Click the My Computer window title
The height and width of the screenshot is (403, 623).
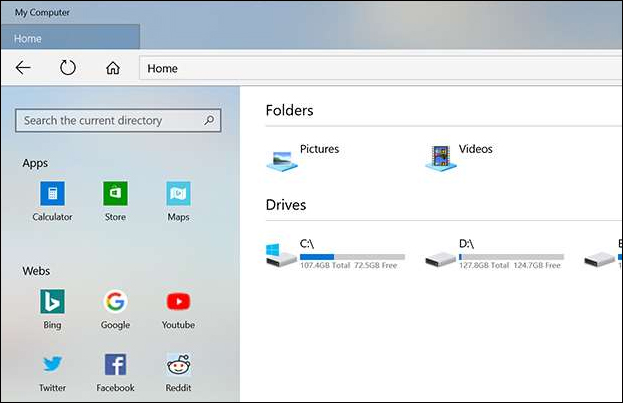pyautogui.click(x=42, y=13)
